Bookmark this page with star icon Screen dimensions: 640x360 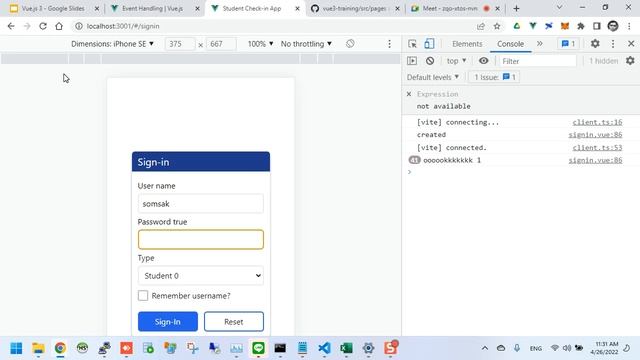pyautogui.click(x=497, y=26)
